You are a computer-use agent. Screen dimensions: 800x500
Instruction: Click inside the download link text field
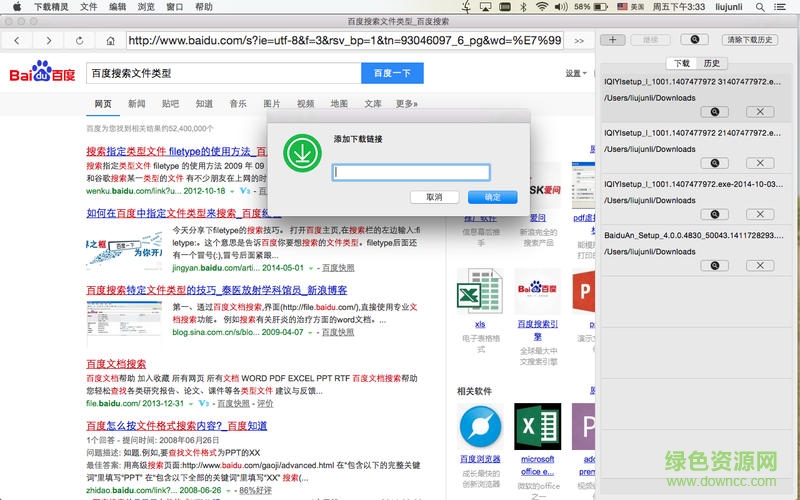[x=411, y=172]
